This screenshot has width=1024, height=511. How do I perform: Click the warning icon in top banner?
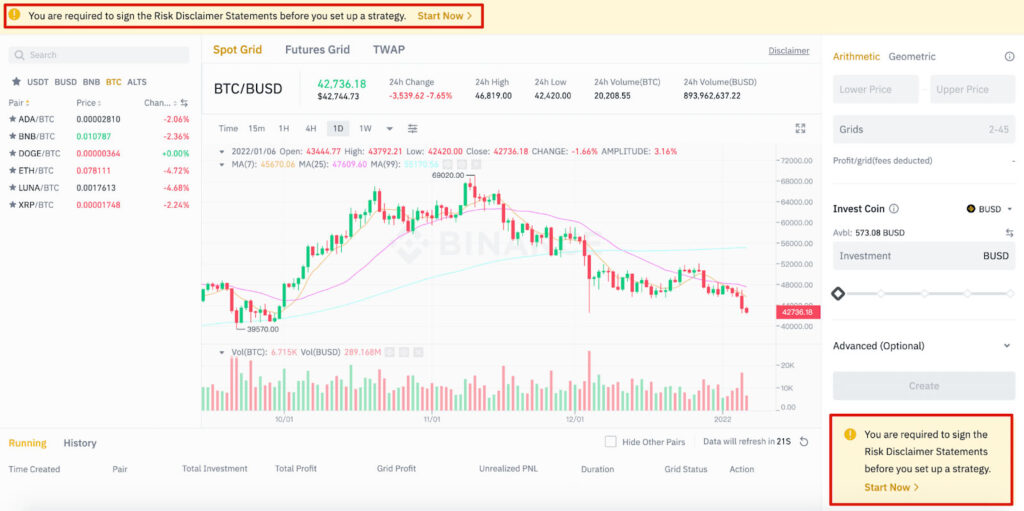[x=14, y=14]
